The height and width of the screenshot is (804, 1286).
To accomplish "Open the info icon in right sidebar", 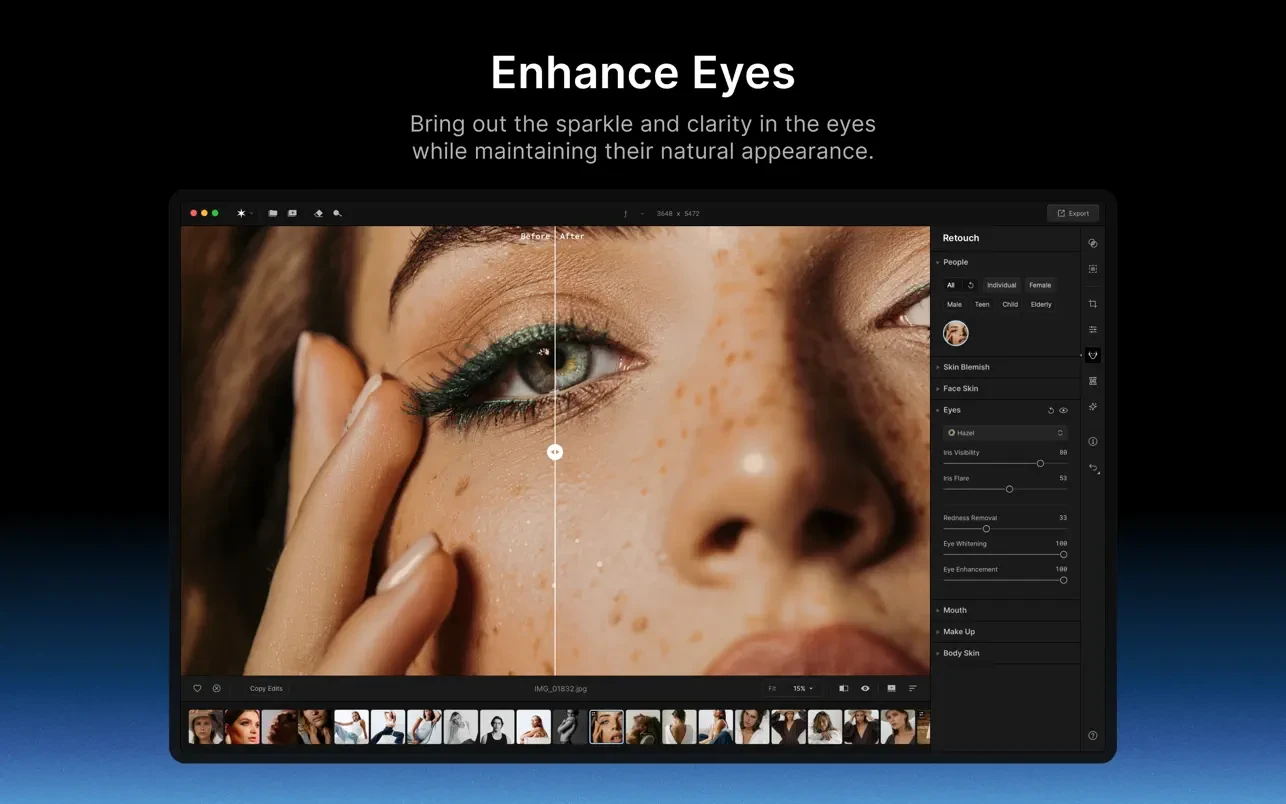I will [1093, 441].
